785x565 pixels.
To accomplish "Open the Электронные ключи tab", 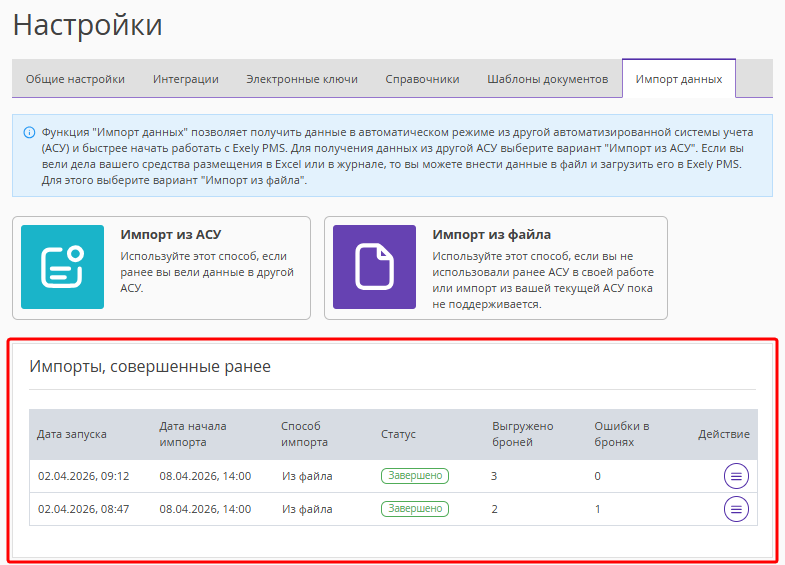I will 302,79.
